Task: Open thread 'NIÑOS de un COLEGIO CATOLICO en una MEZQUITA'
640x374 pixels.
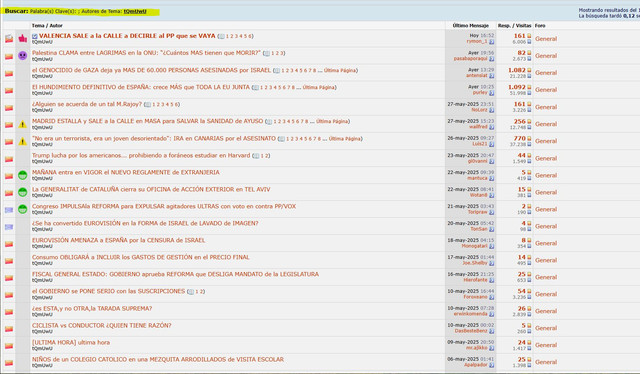Action: pos(158,359)
